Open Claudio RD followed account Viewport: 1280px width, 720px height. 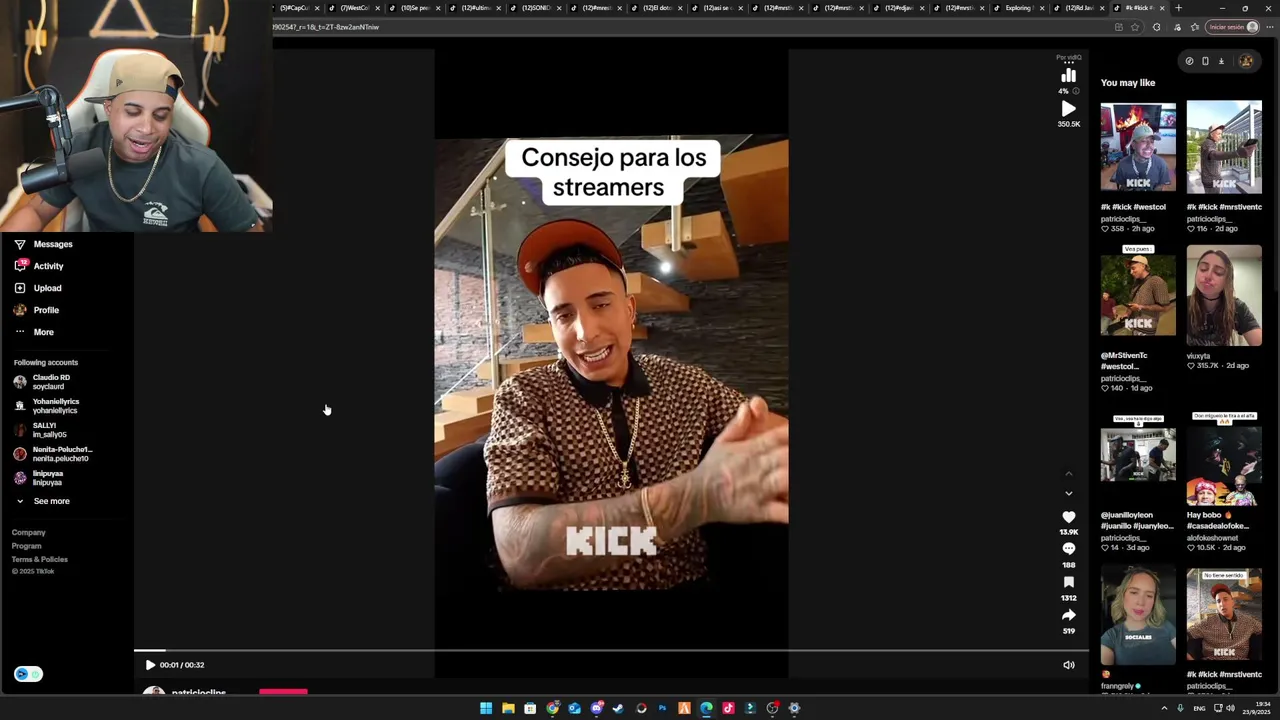coord(42,382)
